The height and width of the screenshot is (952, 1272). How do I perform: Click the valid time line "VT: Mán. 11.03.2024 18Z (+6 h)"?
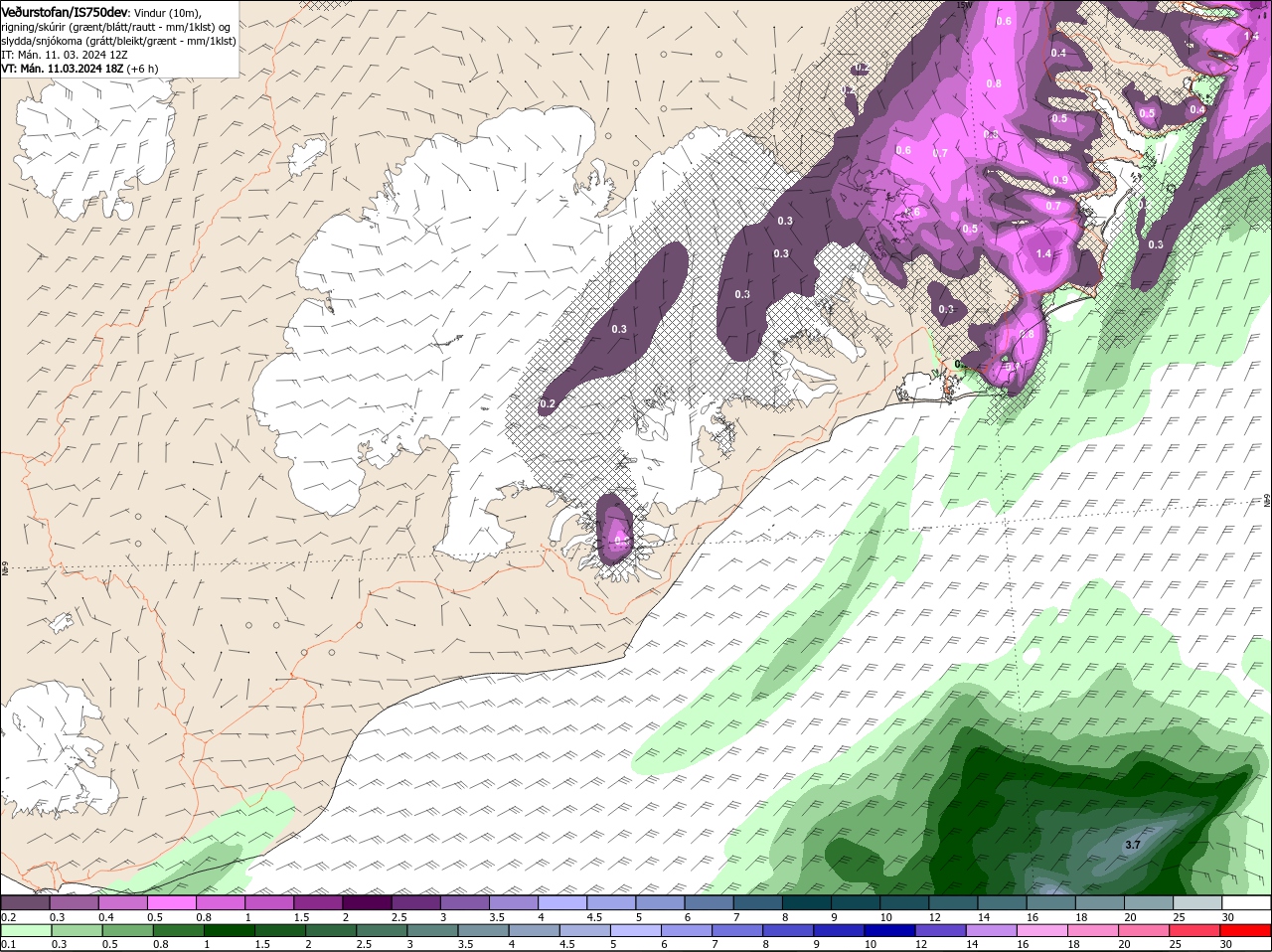(x=79, y=69)
